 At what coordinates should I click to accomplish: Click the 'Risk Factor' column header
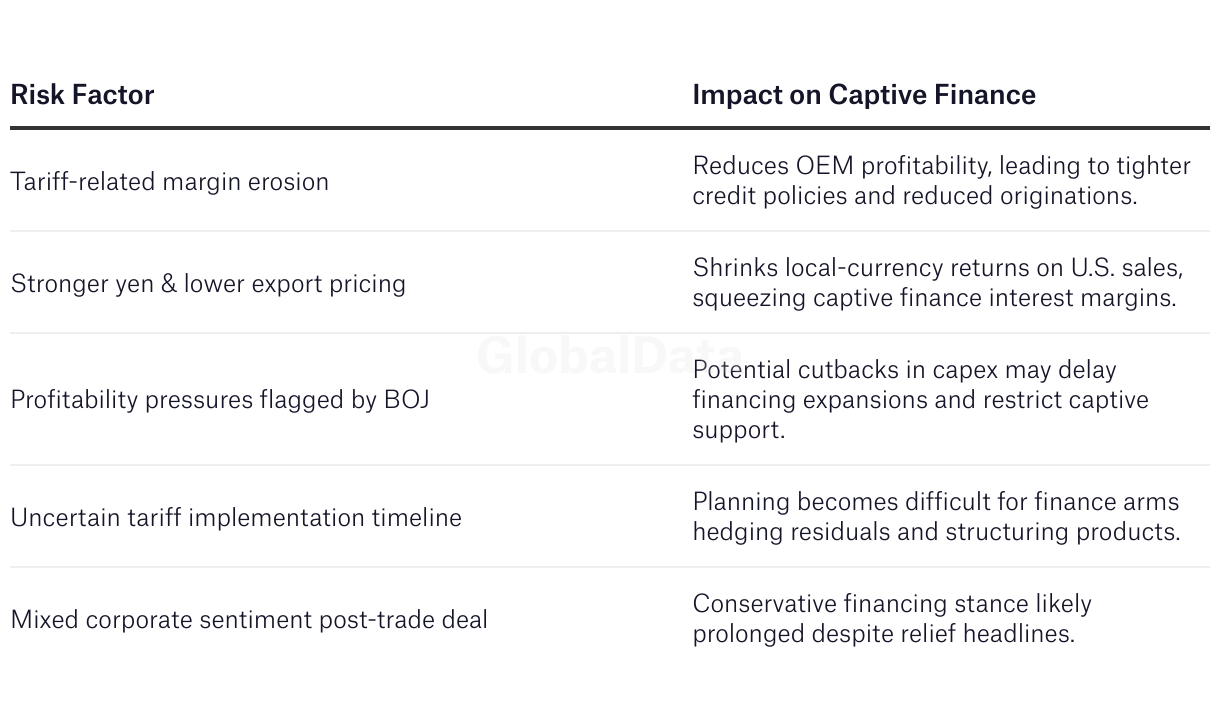click(82, 95)
